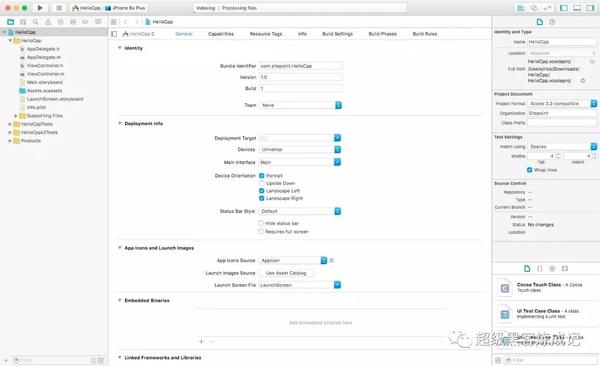600x366 pixels.
Task: Open the Find navigator search icon
Action: [x=36, y=22]
